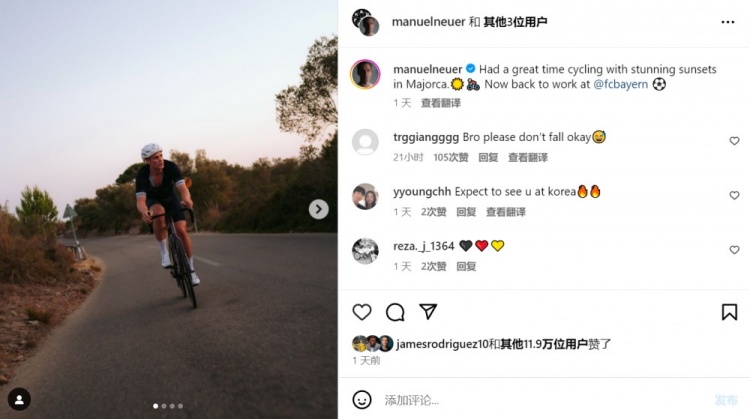Select the second carousel dot indicator

tap(164, 406)
